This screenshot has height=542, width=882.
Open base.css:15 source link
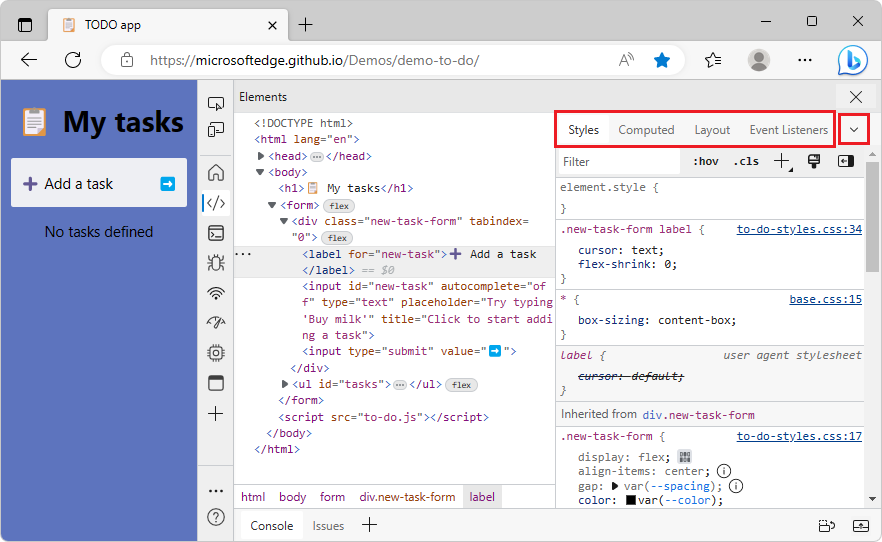coord(825,299)
